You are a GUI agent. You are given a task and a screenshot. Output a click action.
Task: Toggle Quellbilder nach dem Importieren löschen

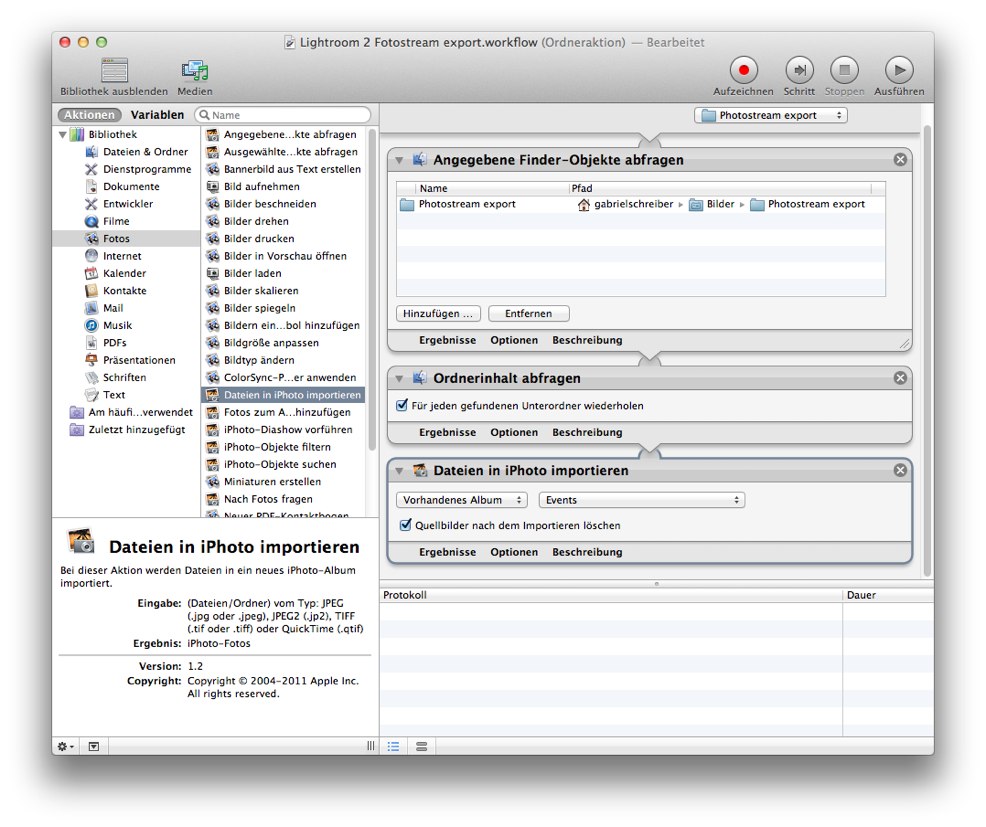(406, 525)
